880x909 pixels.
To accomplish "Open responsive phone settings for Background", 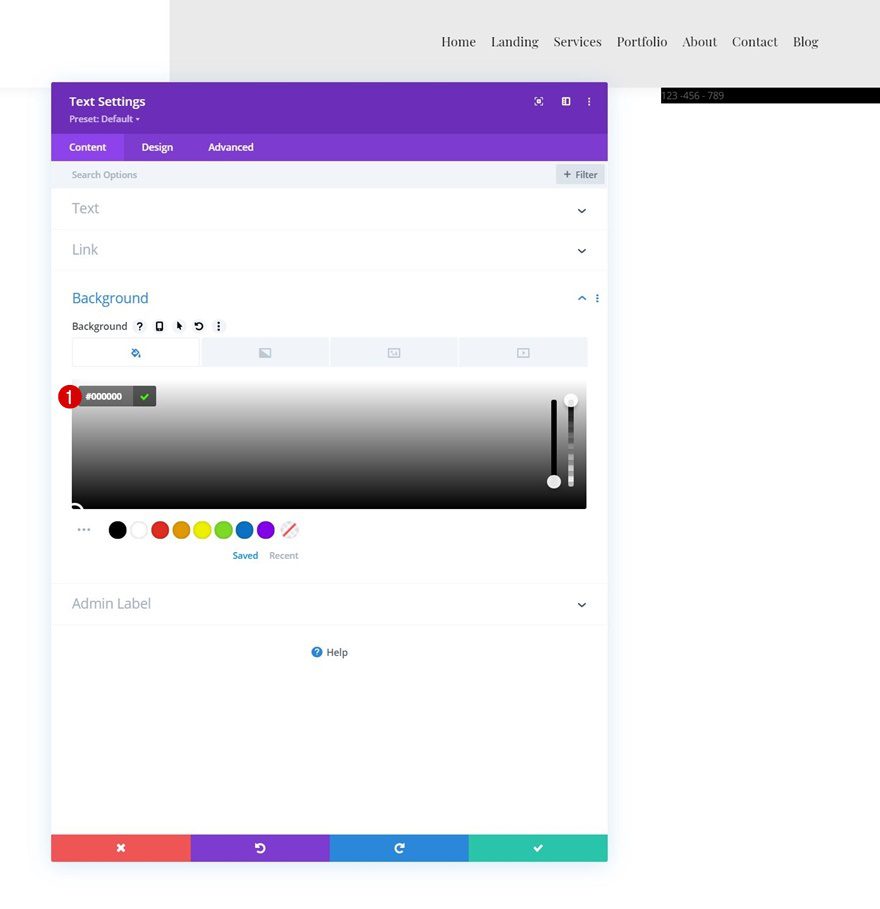I will point(159,326).
